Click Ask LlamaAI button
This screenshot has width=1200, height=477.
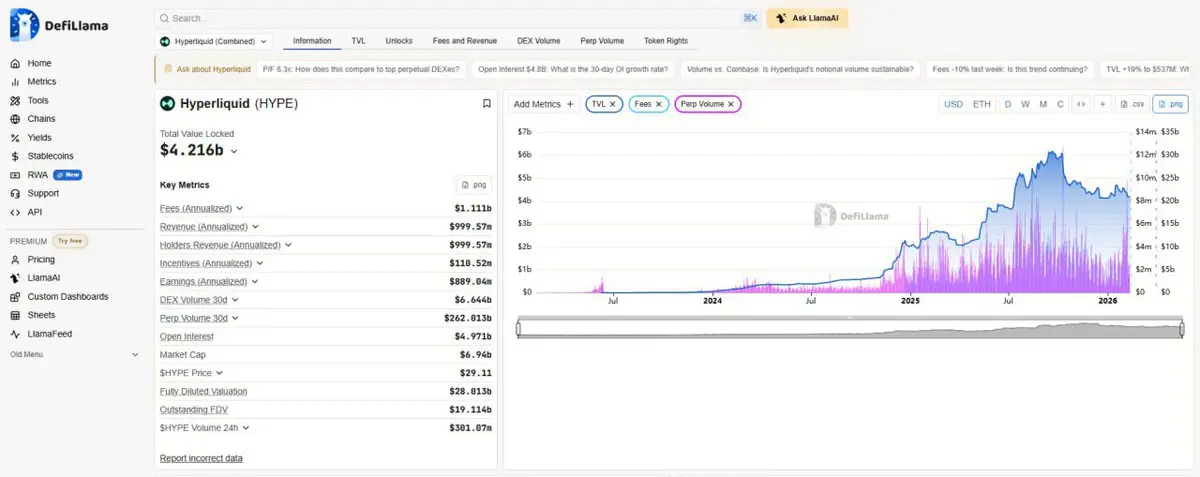coord(807,18)
